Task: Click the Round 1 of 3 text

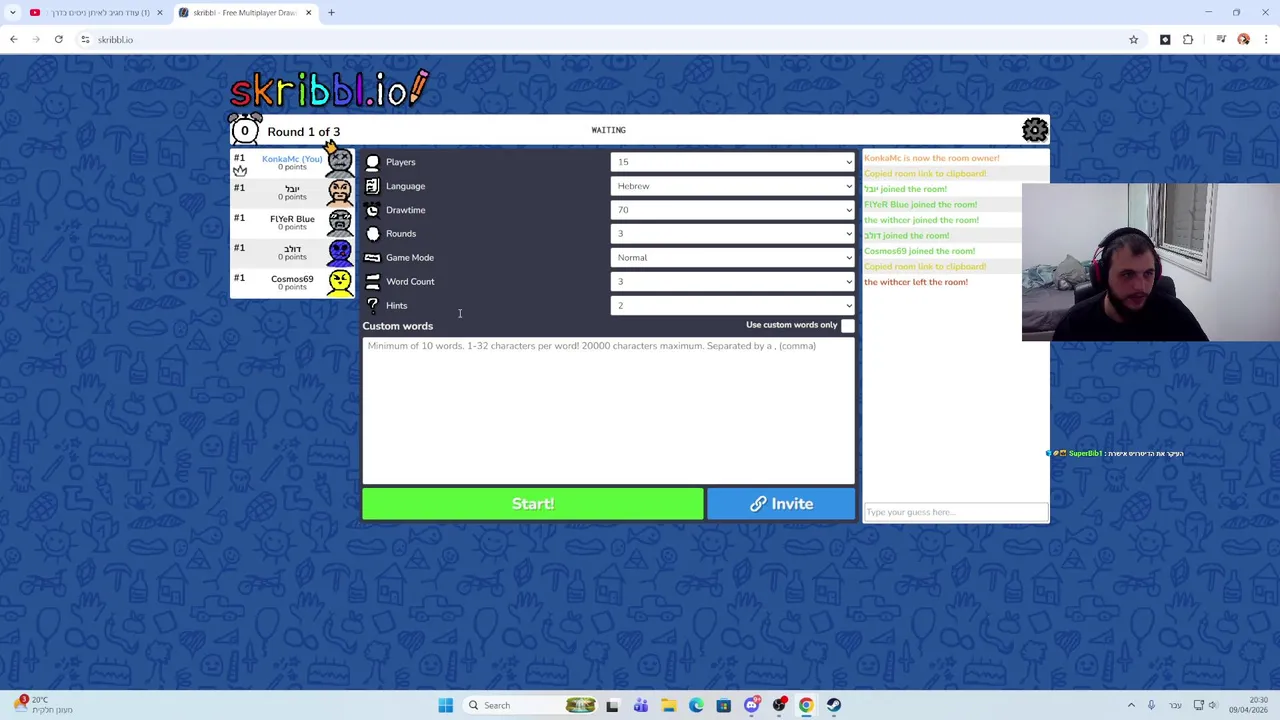Action: pos(304,132)
